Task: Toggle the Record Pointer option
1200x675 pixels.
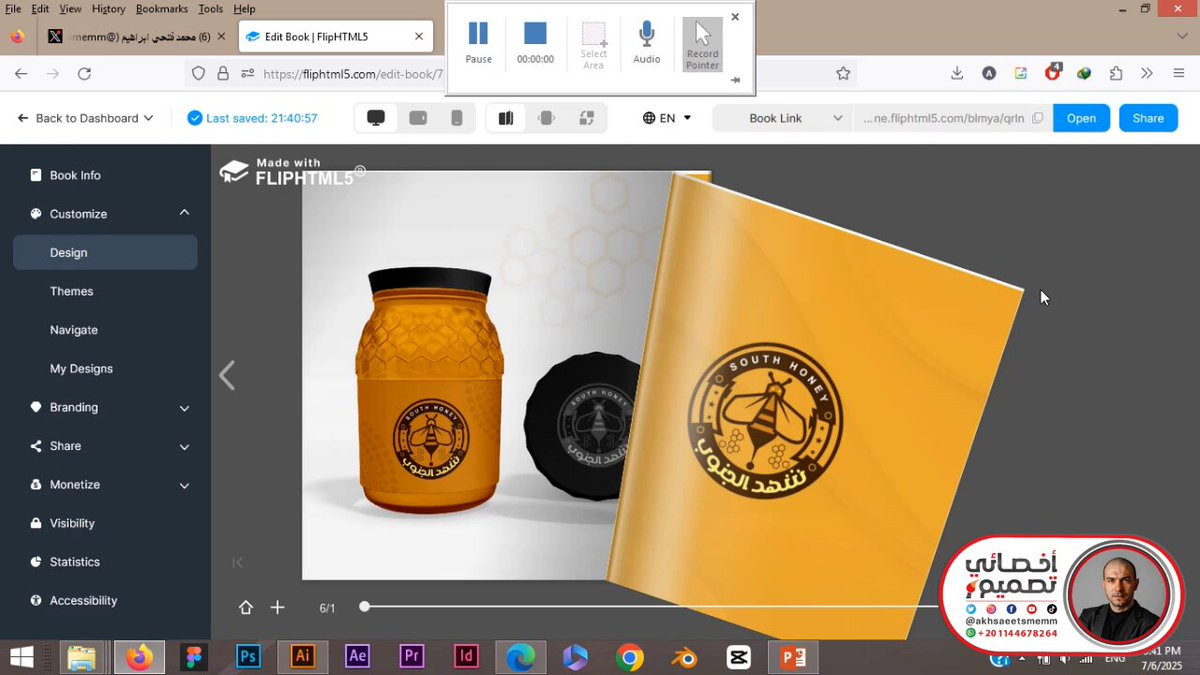Action: point(702,44)
